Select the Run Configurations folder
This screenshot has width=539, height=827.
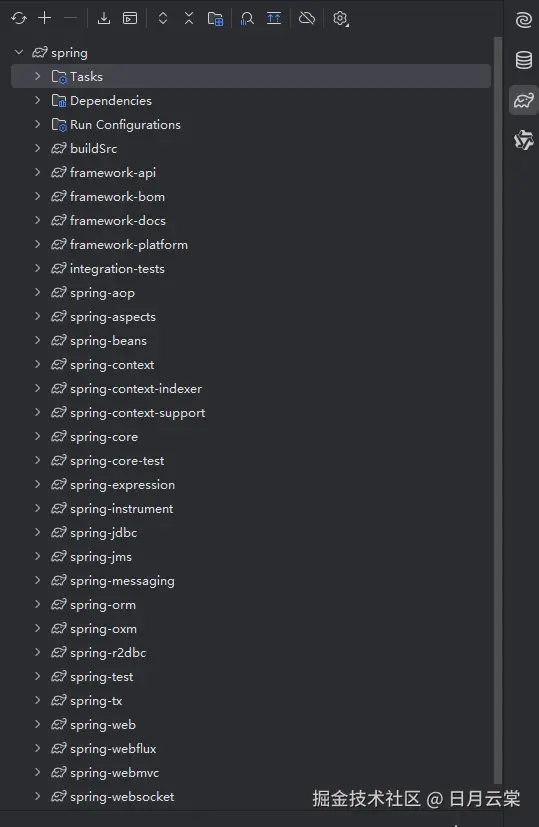point(117,124)
